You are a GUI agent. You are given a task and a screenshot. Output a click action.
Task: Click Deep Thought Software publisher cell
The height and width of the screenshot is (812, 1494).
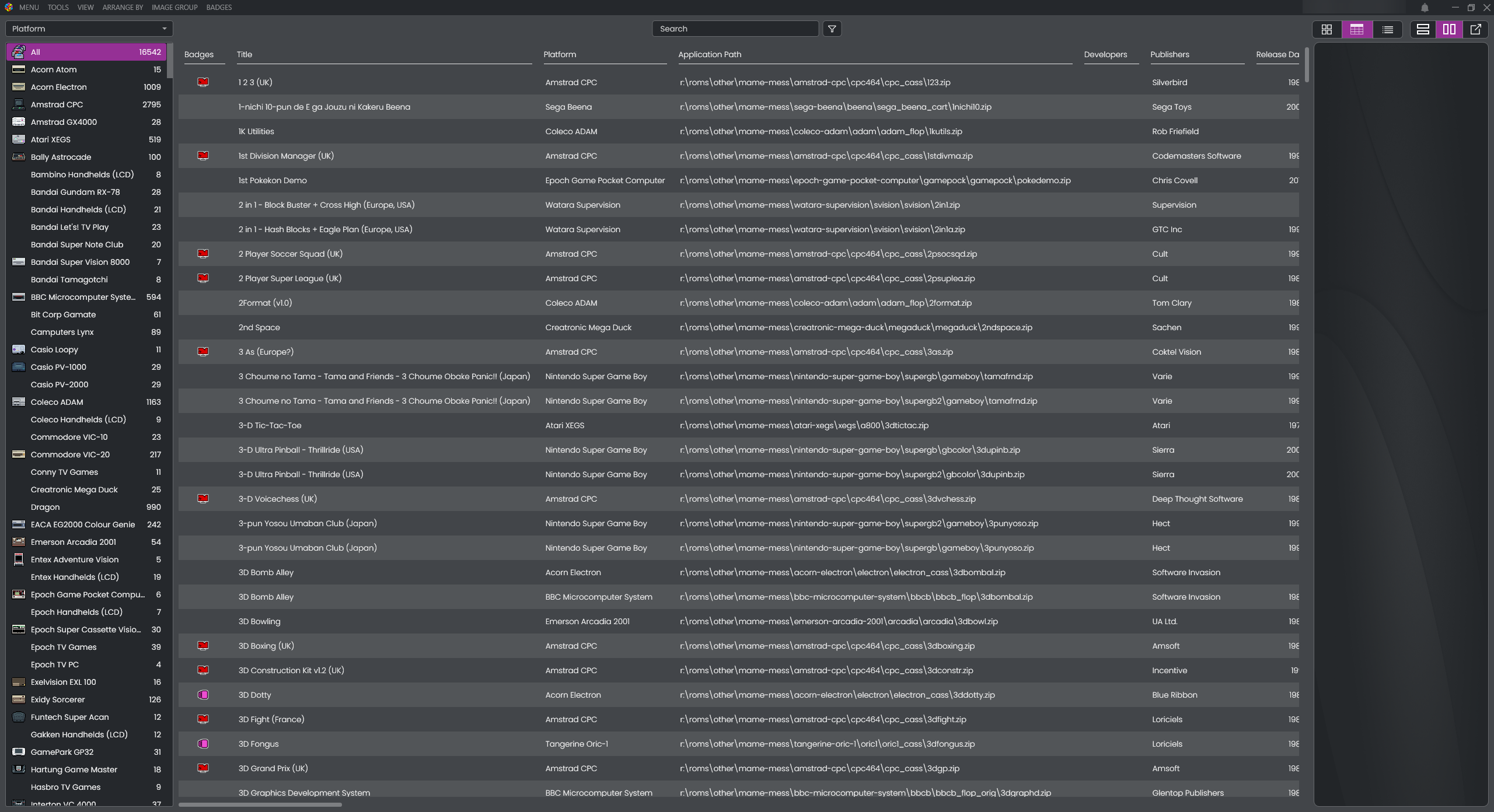coord(1198,499)
